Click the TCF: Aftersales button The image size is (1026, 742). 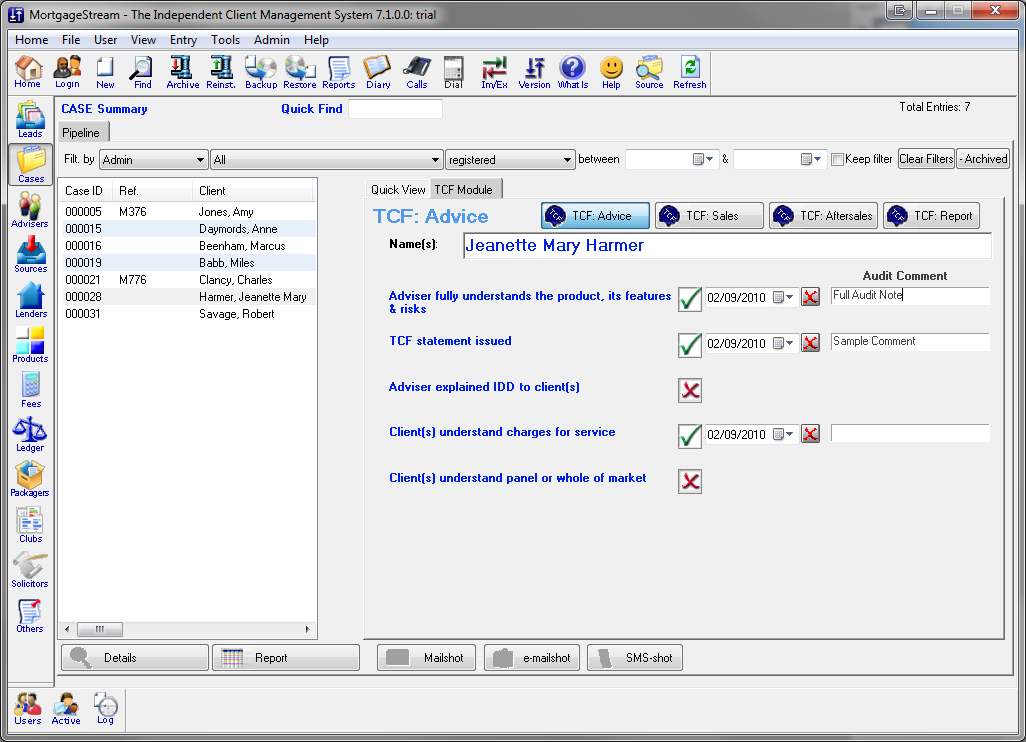pos(823,216)
